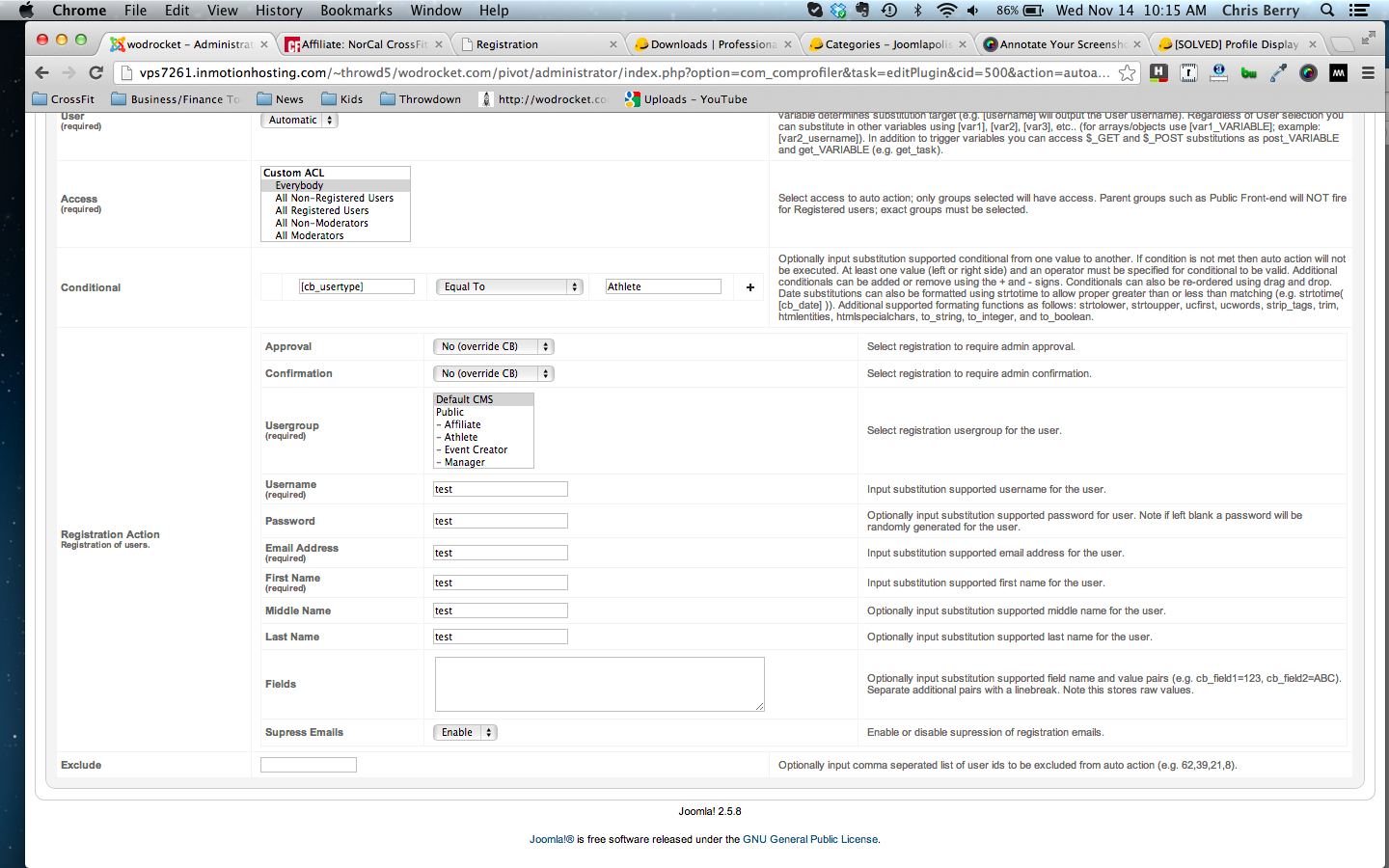Open the Window menu in menu bar
Screen dimensions: 1389x868
pyautogui.click(x=436, y=10)
